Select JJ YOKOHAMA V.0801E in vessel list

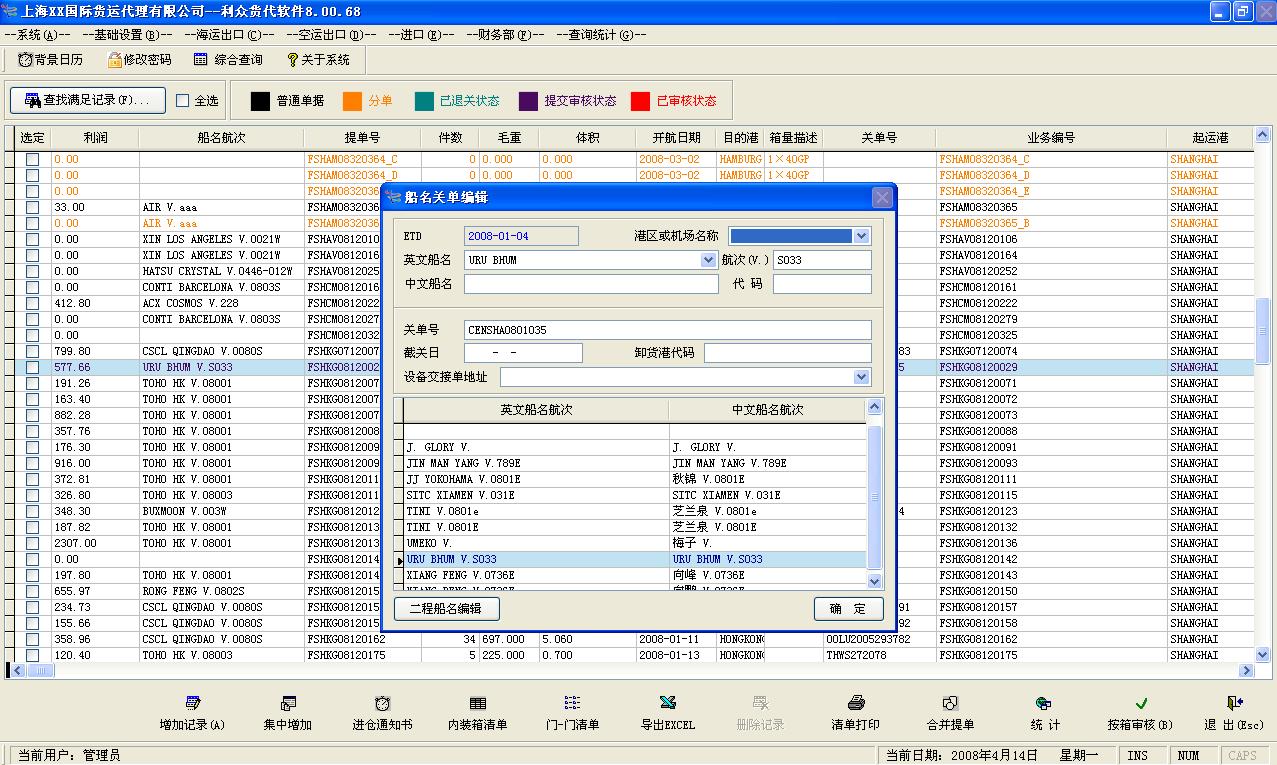pyautogui.click(x=537, y=479)
